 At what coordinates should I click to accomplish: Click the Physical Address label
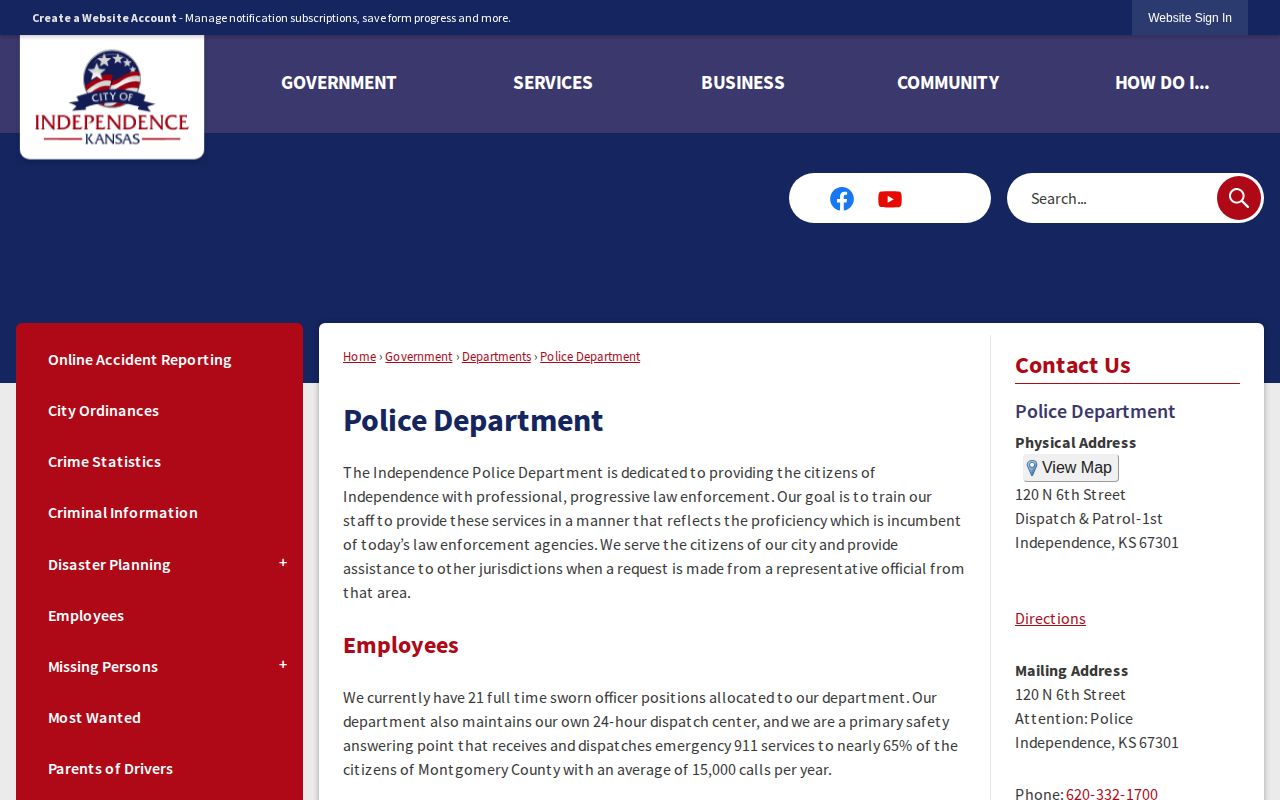coord(1075,443)
